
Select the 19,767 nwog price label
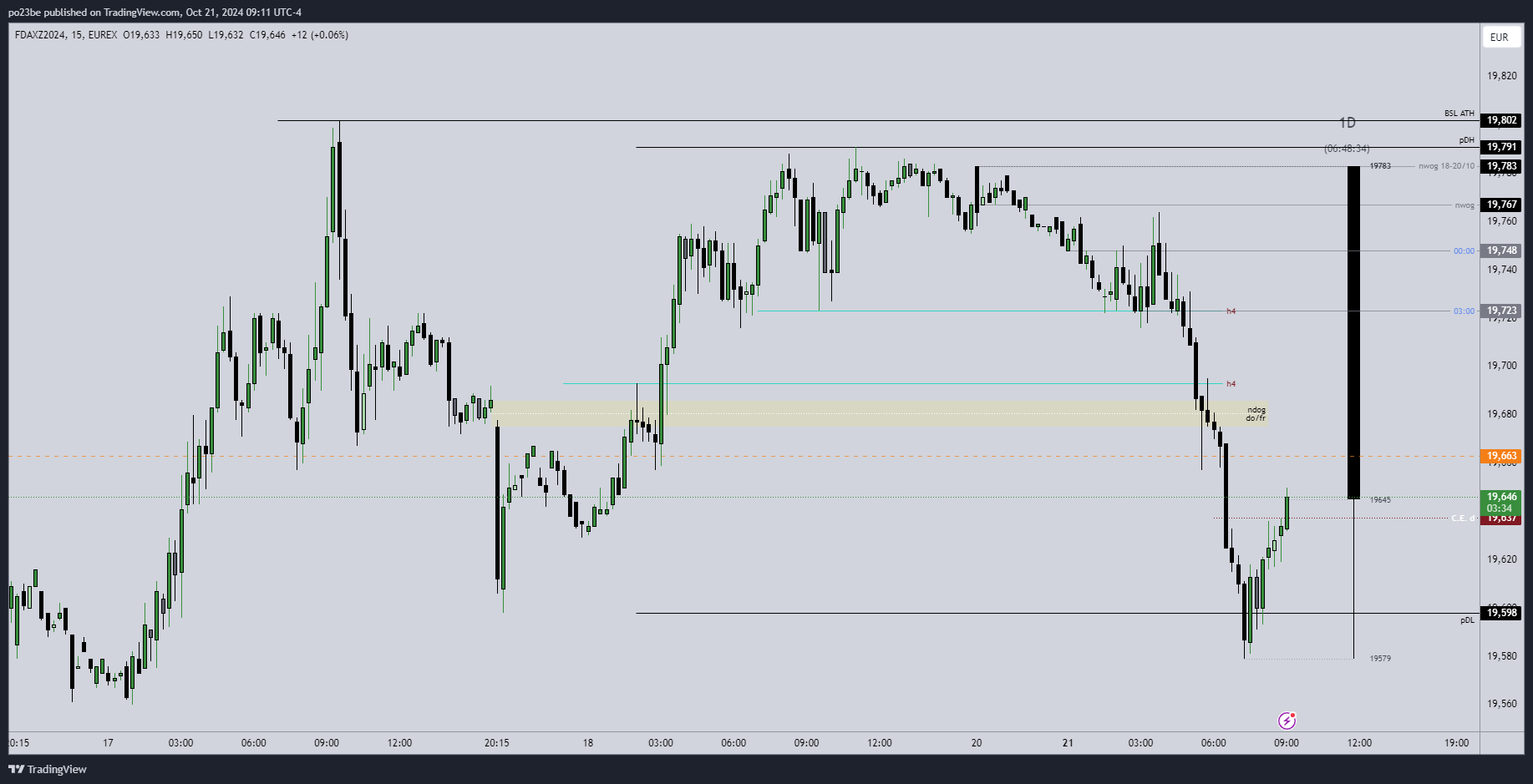[x=1501, y=205]
